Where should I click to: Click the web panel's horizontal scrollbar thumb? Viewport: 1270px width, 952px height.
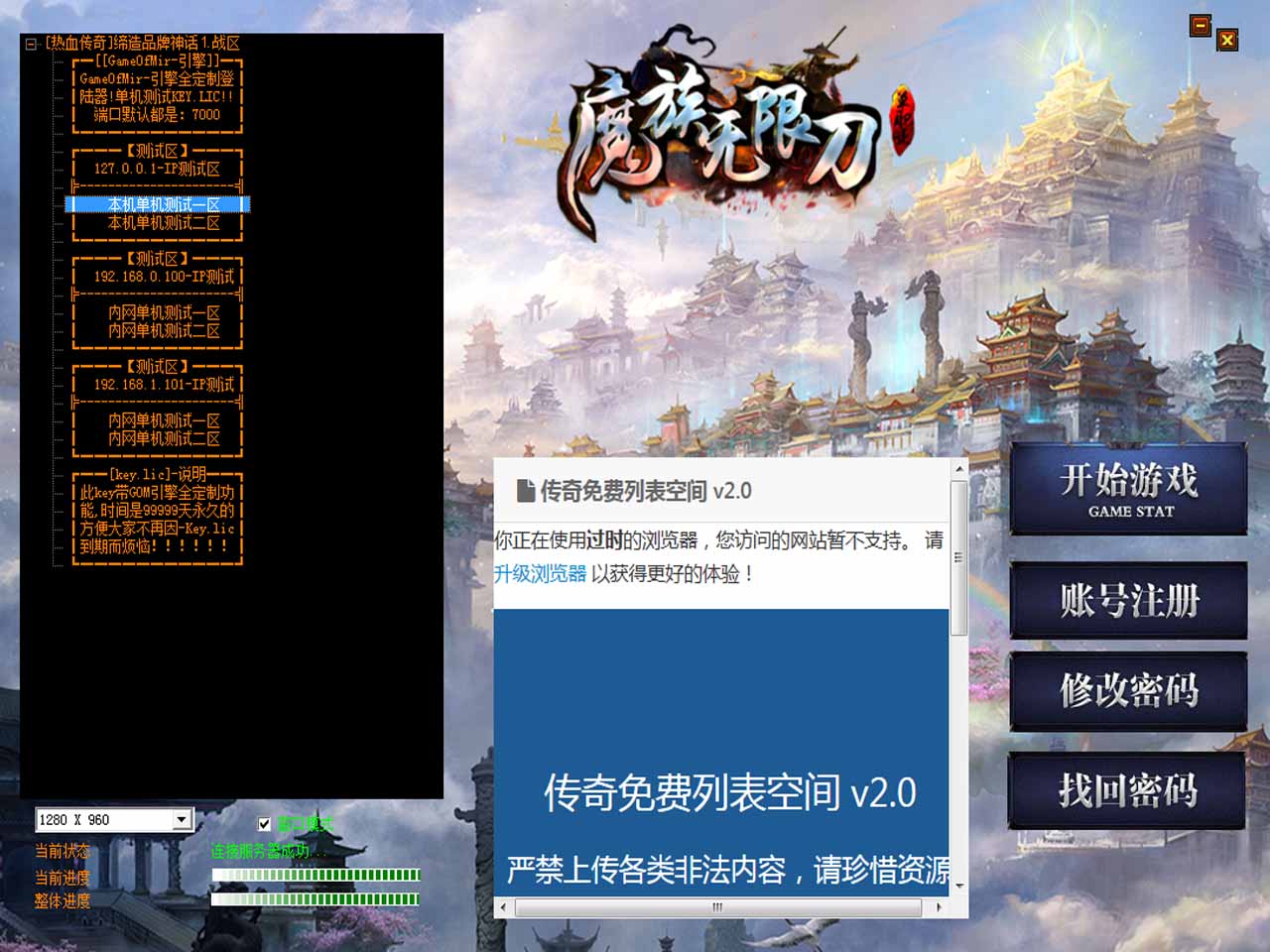pyautogui.click(x=718, y=907)
